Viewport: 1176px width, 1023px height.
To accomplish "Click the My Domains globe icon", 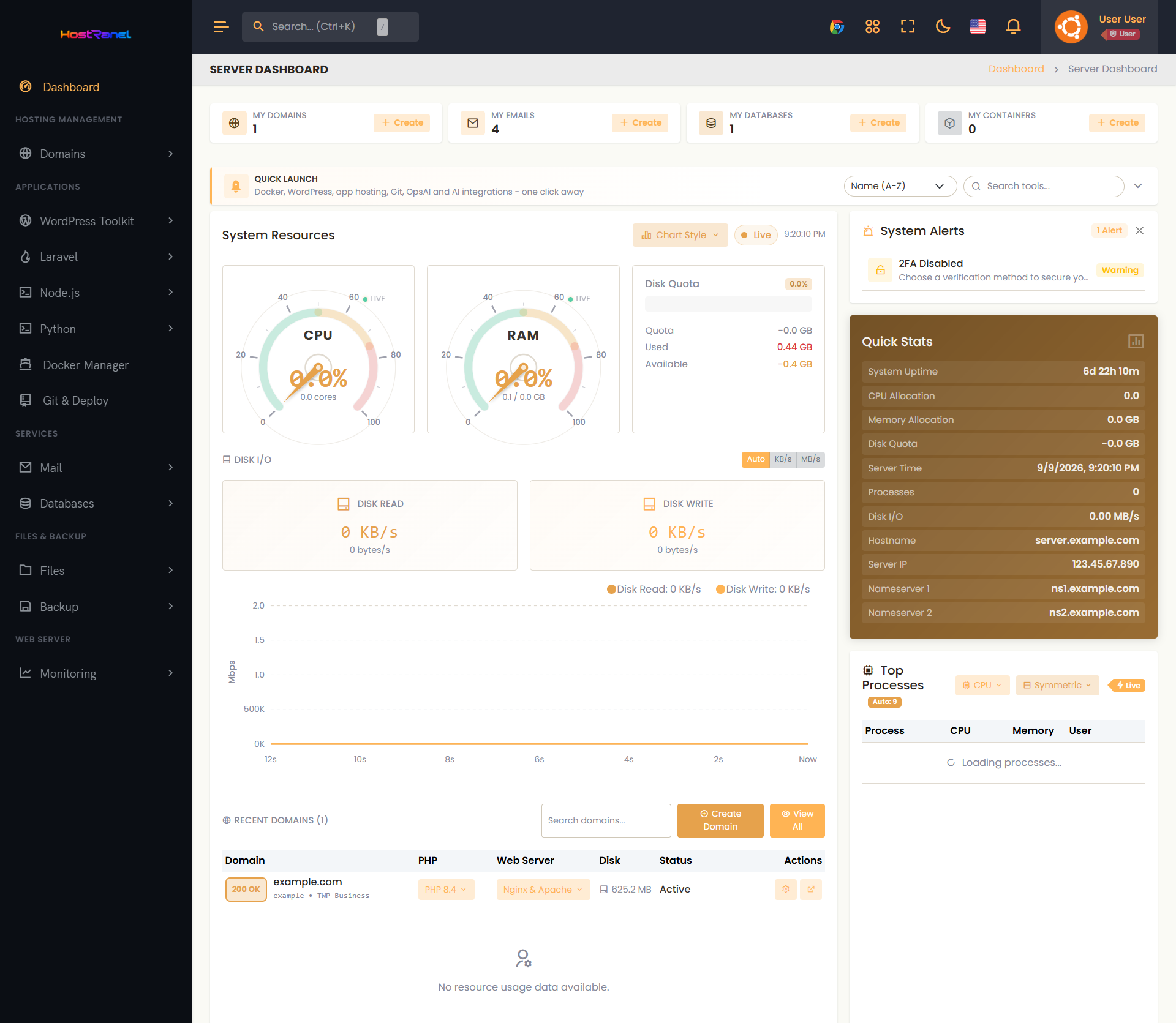I will tap(234, 123).
